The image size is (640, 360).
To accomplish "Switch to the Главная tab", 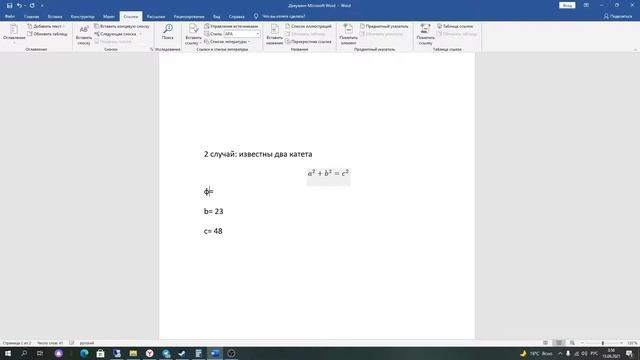I will pyautogui.click(x=31, y=17).
